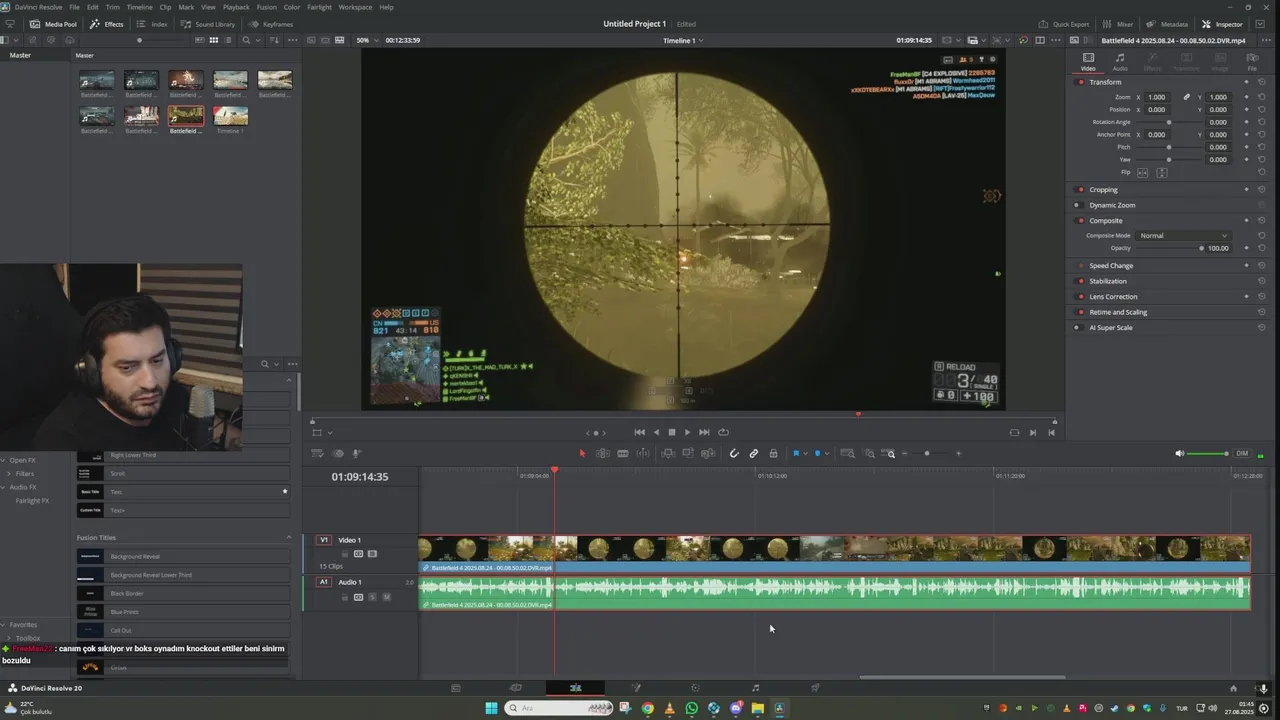Screen dimensions: 1280x720
Task: Click the Zoom link chain icon in Inspector
Action: (1187, 97)
